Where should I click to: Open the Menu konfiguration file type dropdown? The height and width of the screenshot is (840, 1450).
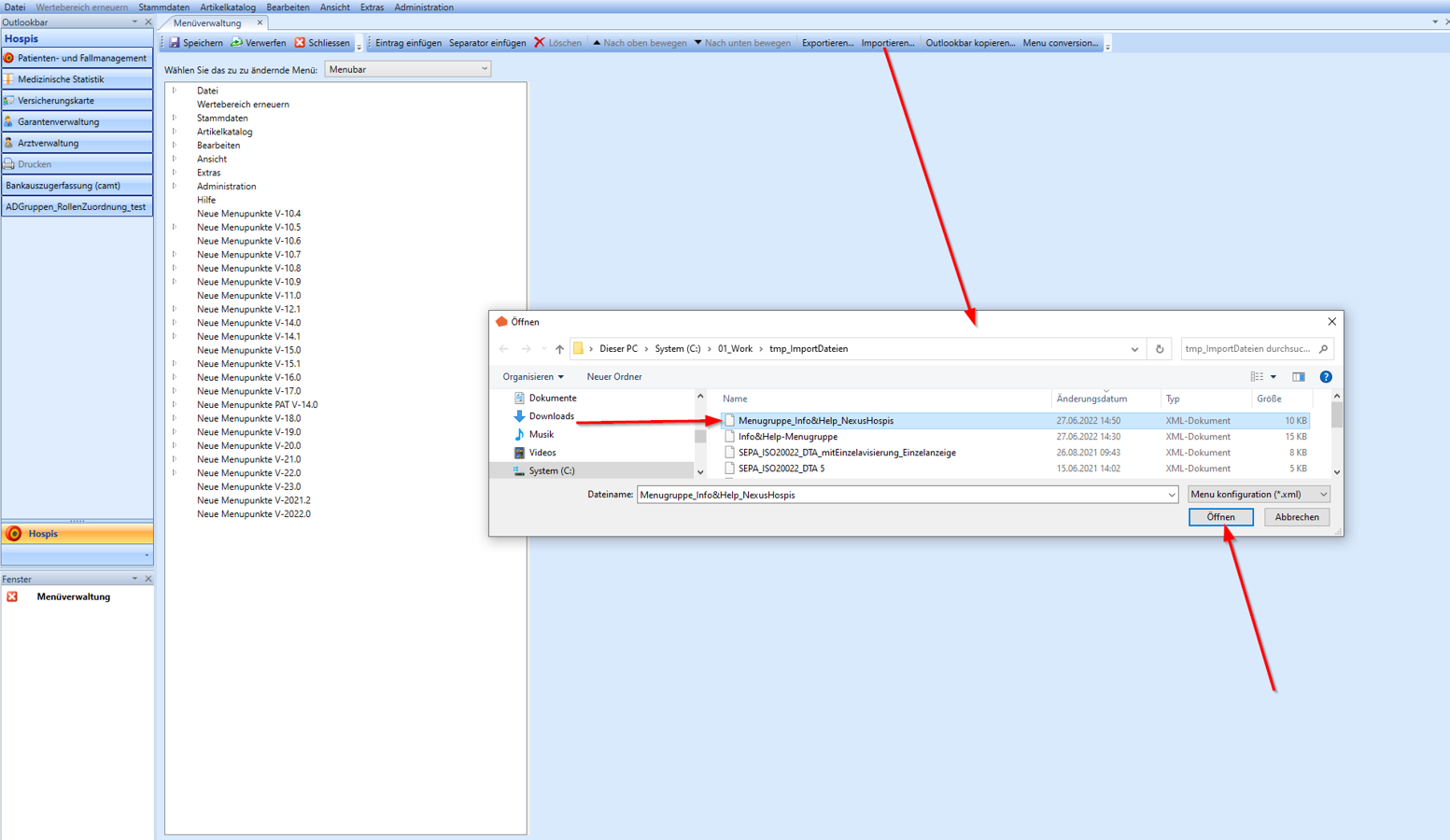click(1258, 495)
